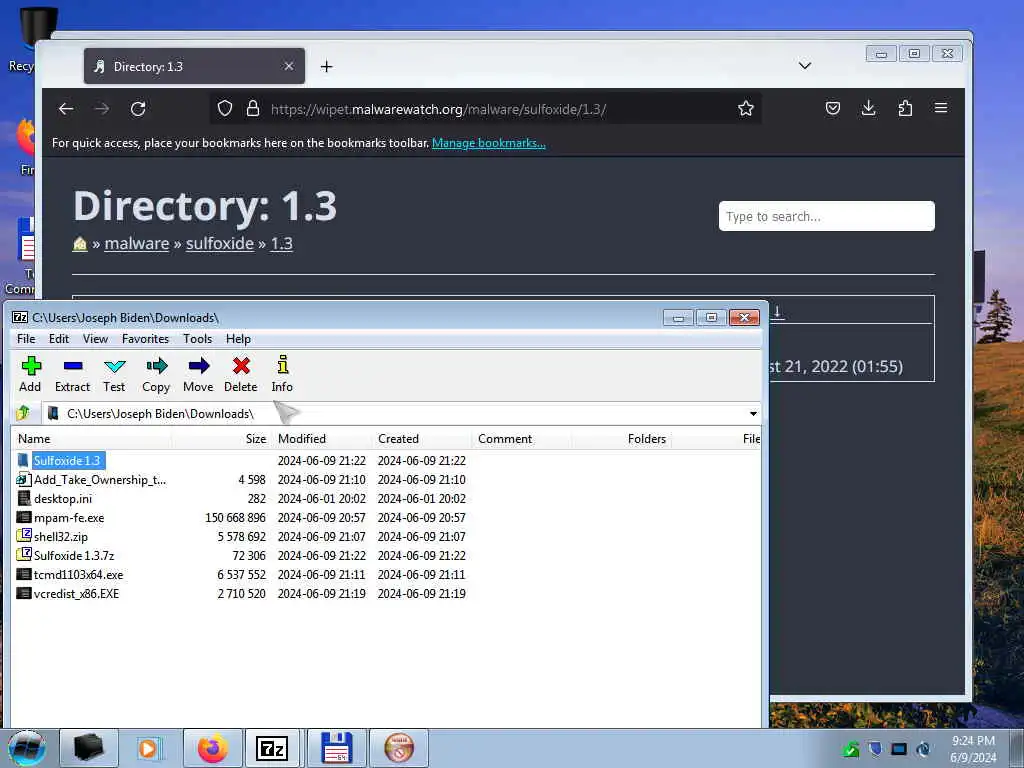This screenshot has height=768, width=1024.
Task: Open the Firefox hamburger application menu
Action: coord(941,108)
